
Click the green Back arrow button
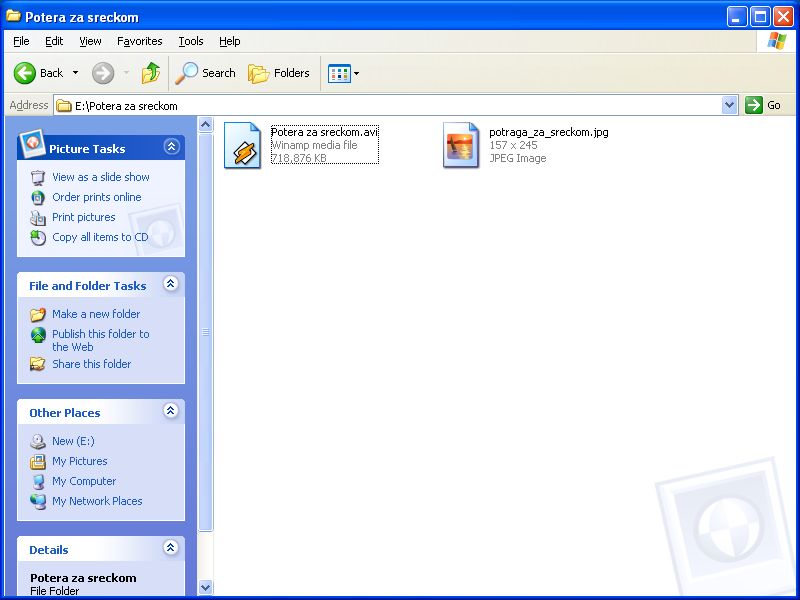click(24, 73)
